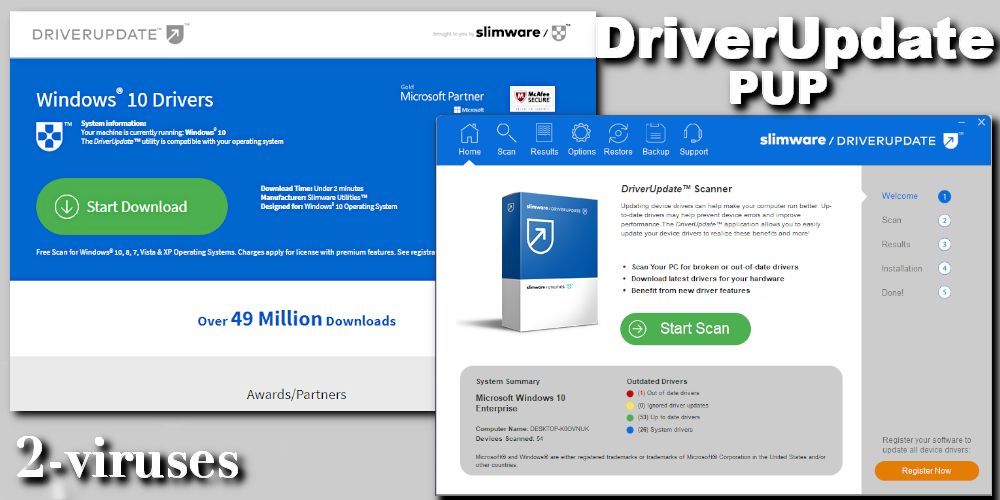
Task: Click the McAfee Secure badge
Action: point(532,99)
